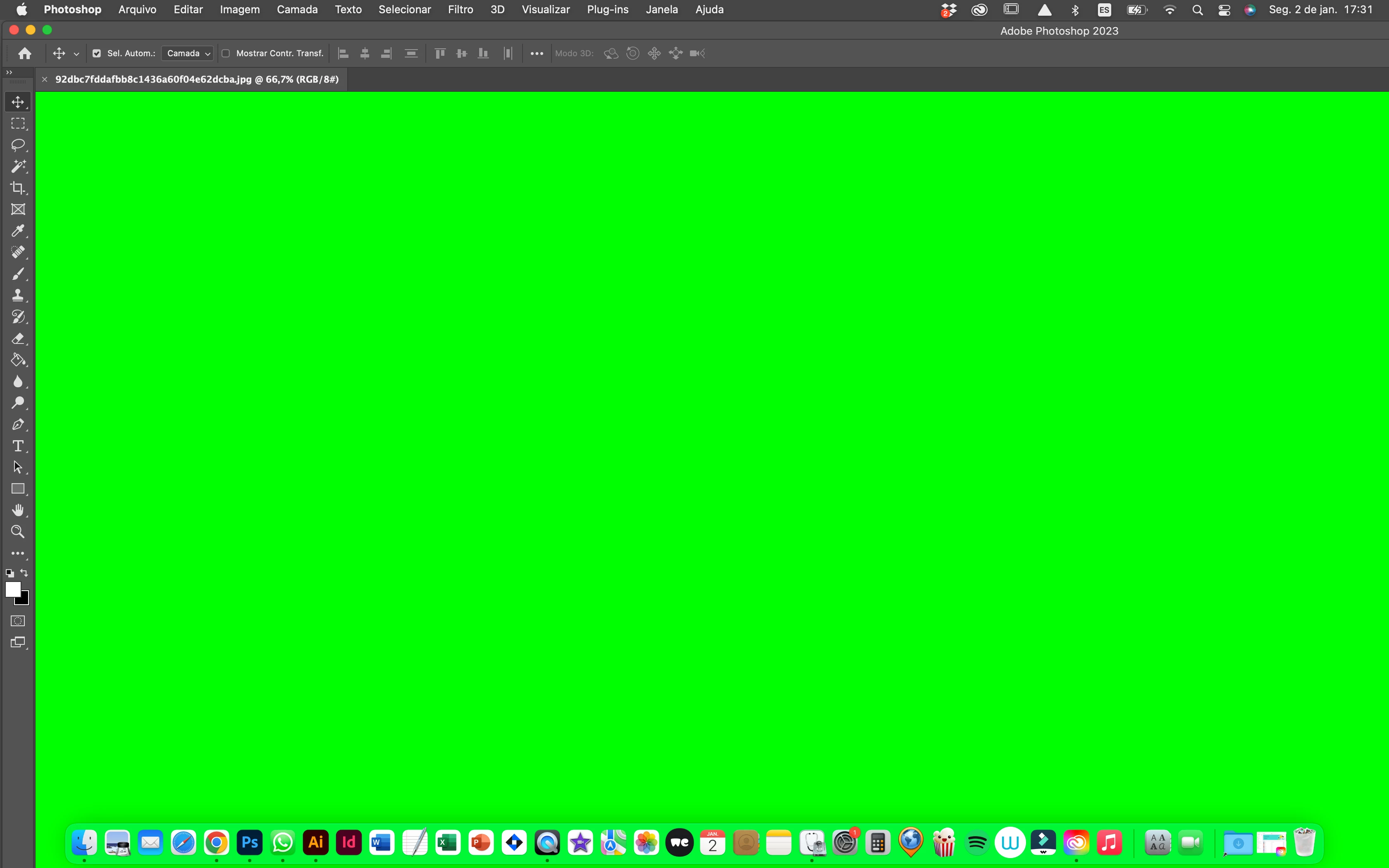
Task: Select the horizontal Type tool
Action: click(x=18, y=446)
